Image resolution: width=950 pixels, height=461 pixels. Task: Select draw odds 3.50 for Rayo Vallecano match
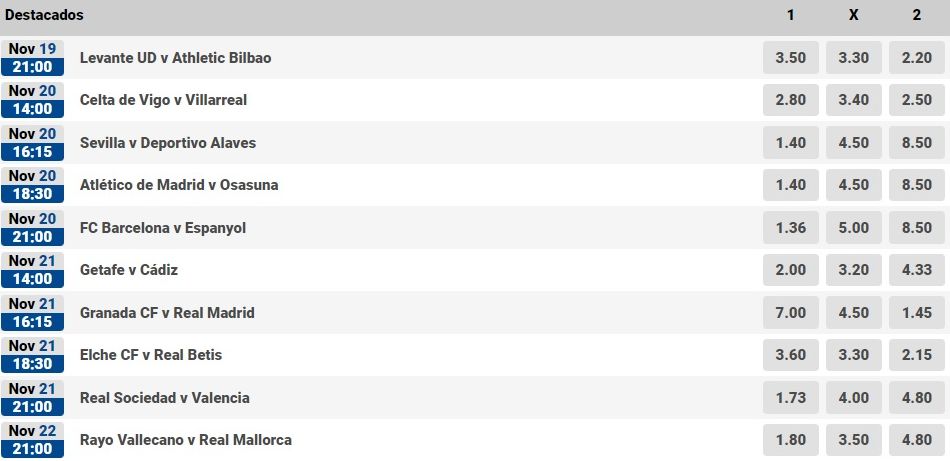point(853,440)
